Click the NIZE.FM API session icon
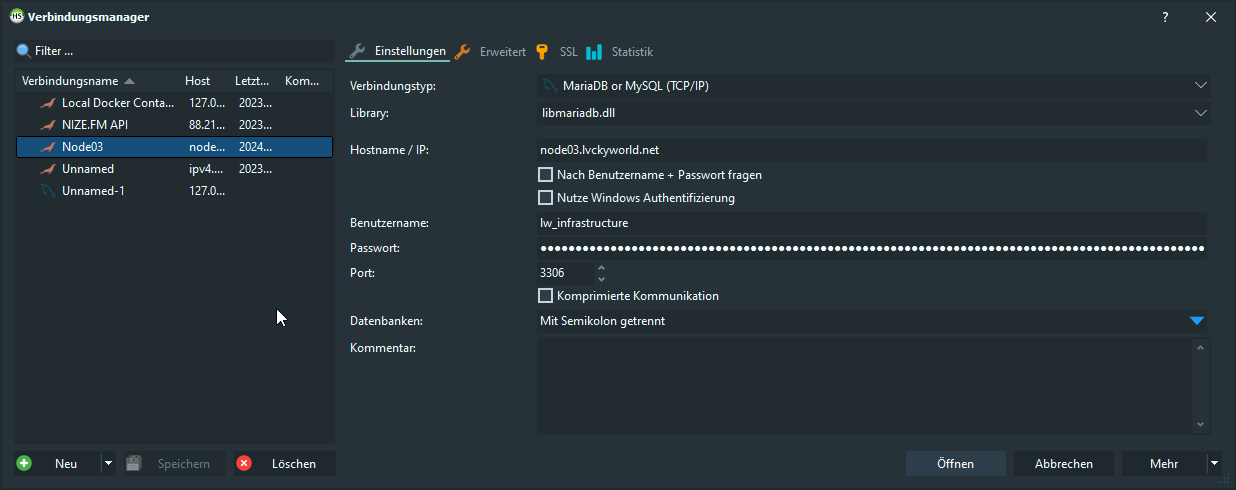The width and height of the screenshot is (1236, 490). tap(47, 125)
